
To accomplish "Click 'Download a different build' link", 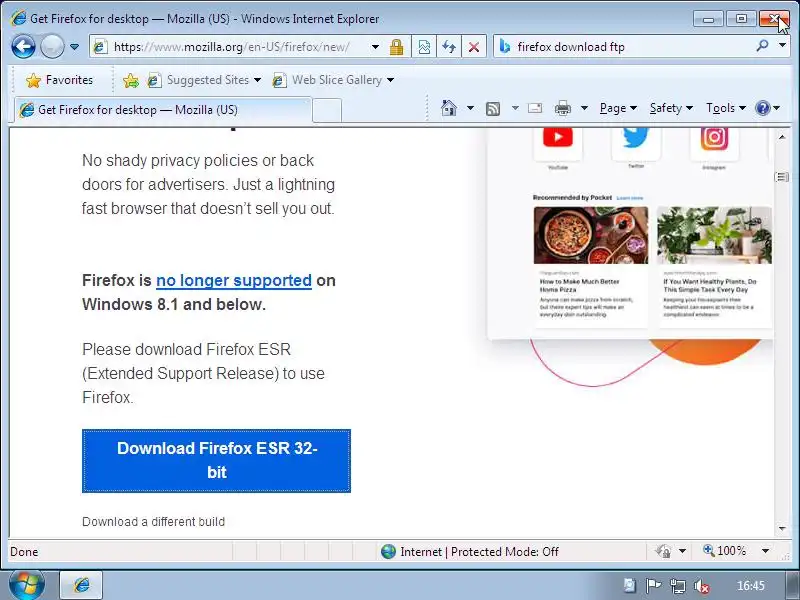I will coord(154,521).
